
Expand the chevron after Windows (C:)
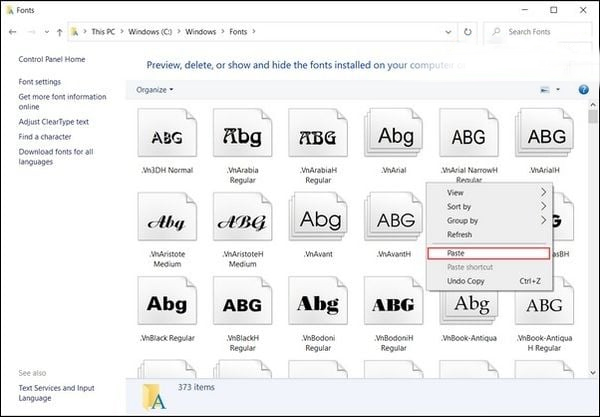tap(178, 32)
